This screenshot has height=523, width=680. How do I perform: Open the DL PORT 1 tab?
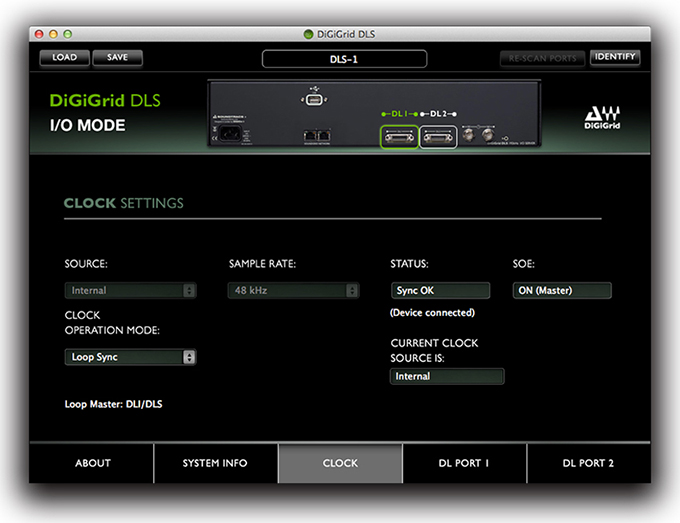tap(464, 463)
